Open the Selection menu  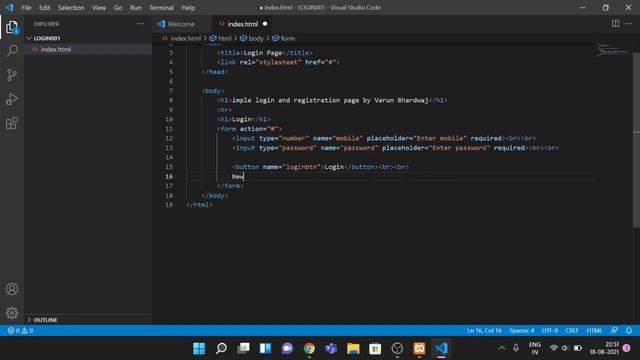[71, 8]
